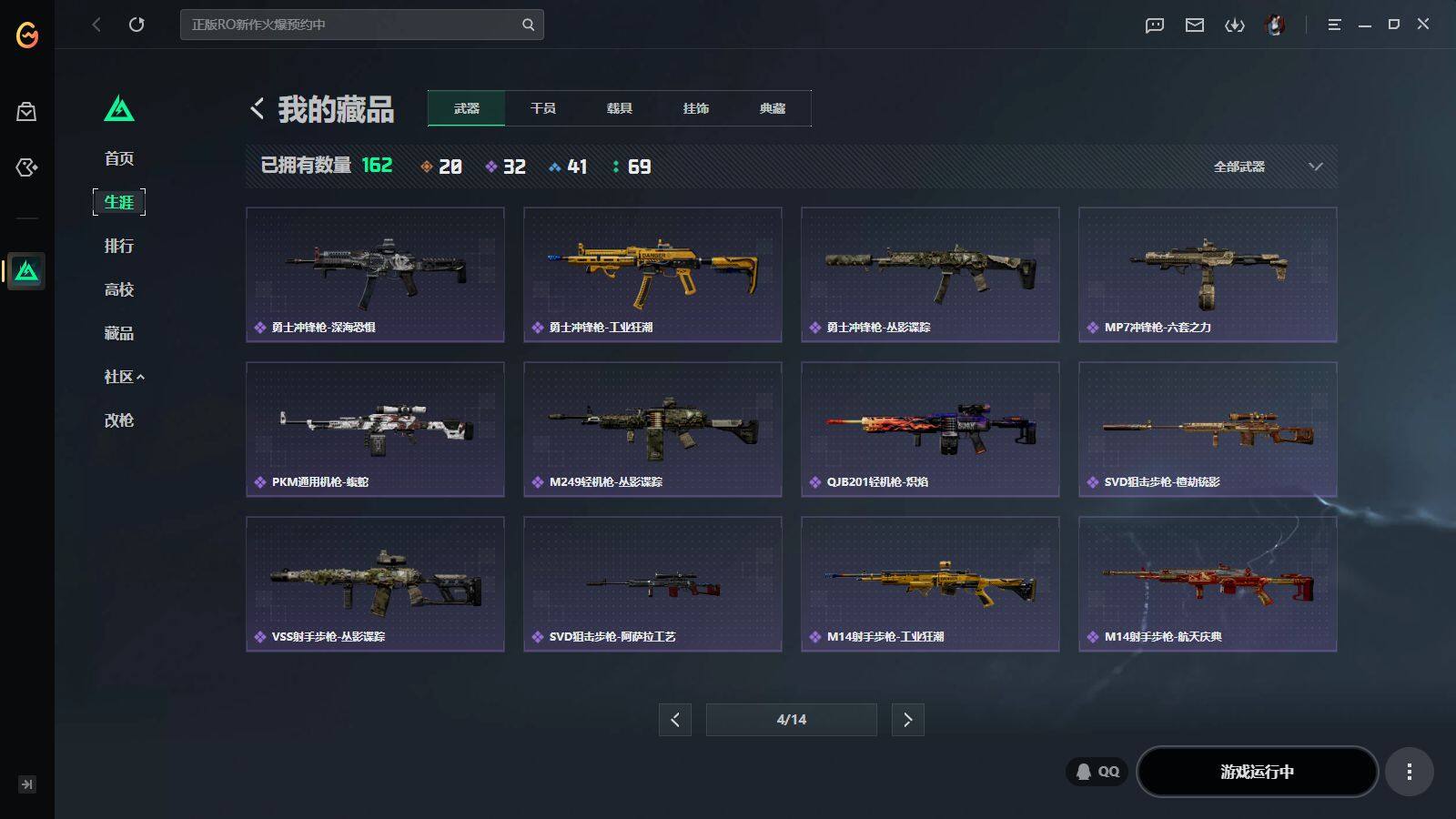This screenshot has height=819, width=1456.
Task: Open the three-dot more options button
Action: click(1410, 772)
